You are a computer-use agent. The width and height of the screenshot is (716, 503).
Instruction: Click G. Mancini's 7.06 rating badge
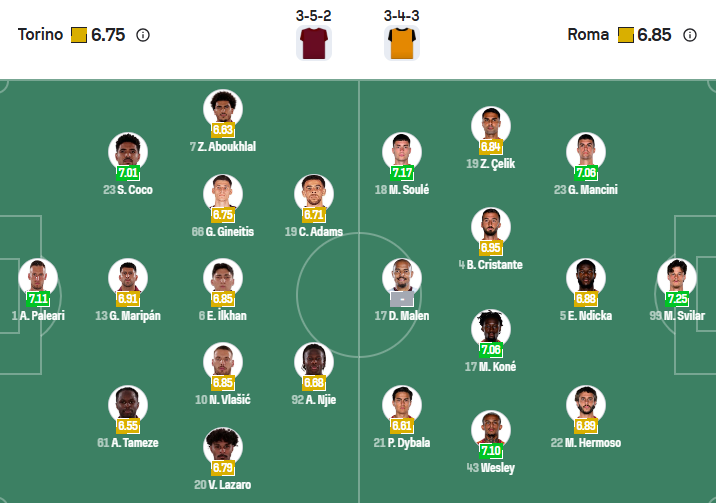click(585, 173)
